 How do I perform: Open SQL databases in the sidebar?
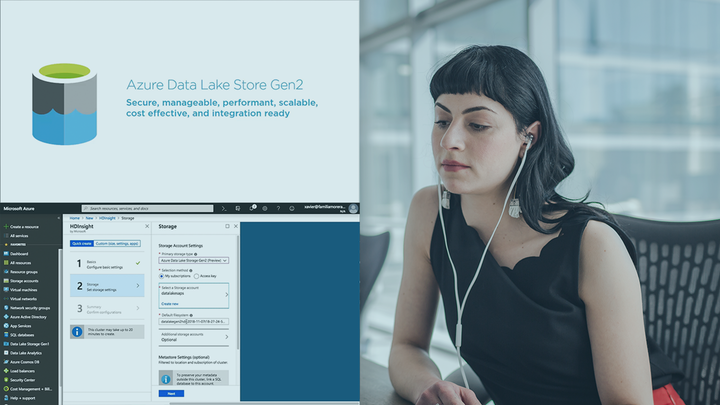click(19, 335)
